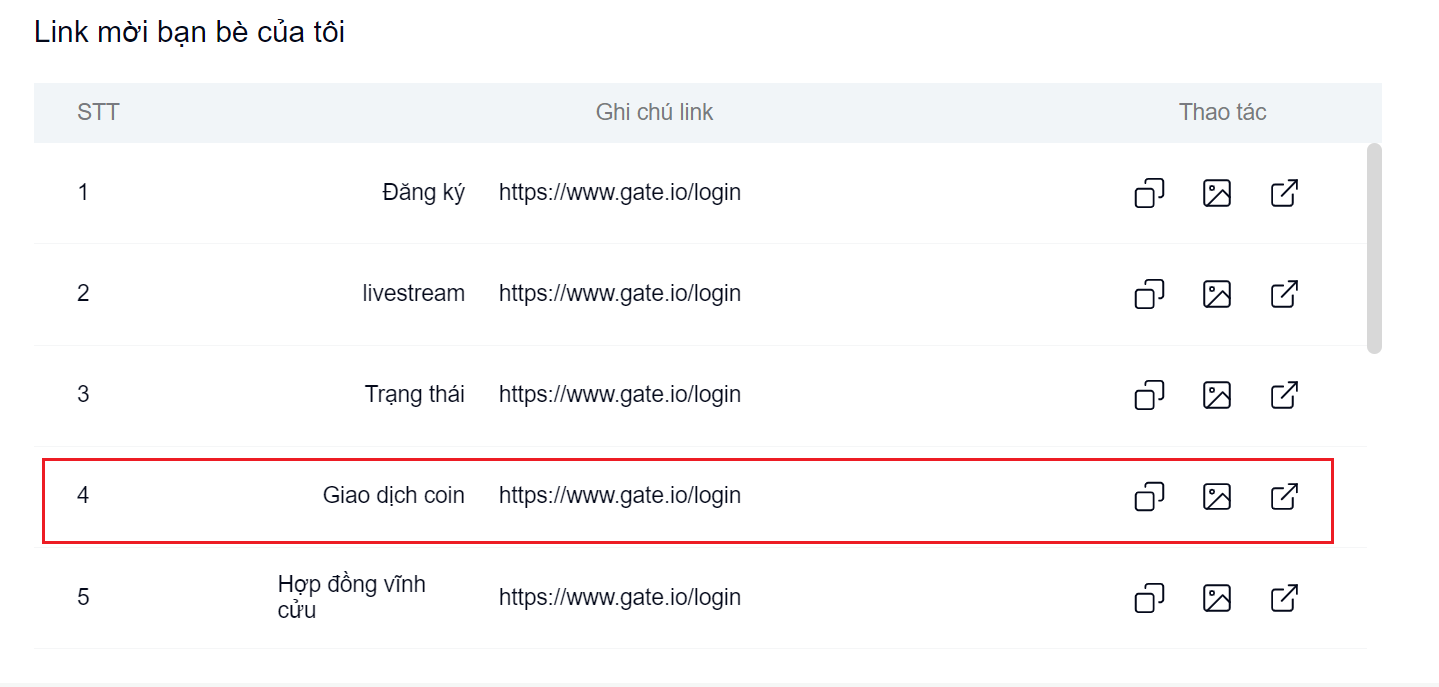The height and width of the screenshot is (687, 1439).
Task: Click the Đăng ký row URL text
Action: click(x=619, y=193)
